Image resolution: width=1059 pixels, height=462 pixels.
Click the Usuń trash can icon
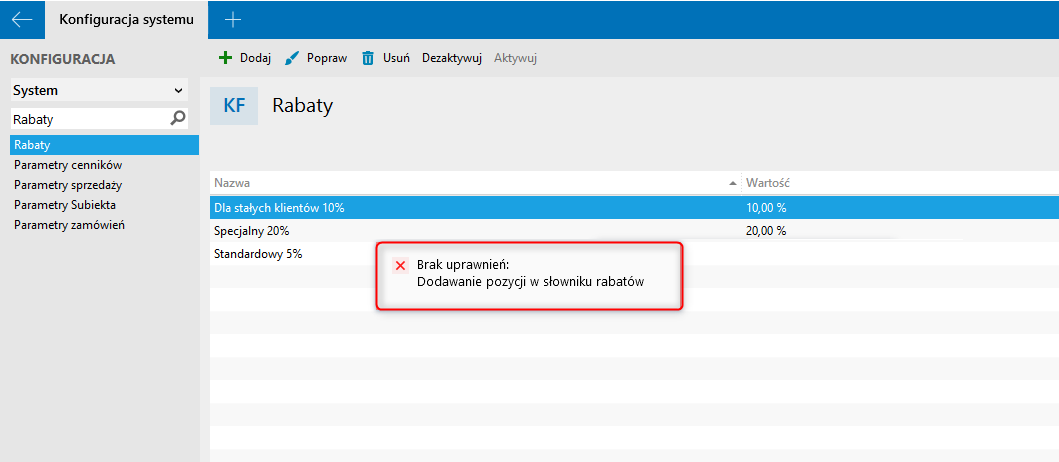368,58
